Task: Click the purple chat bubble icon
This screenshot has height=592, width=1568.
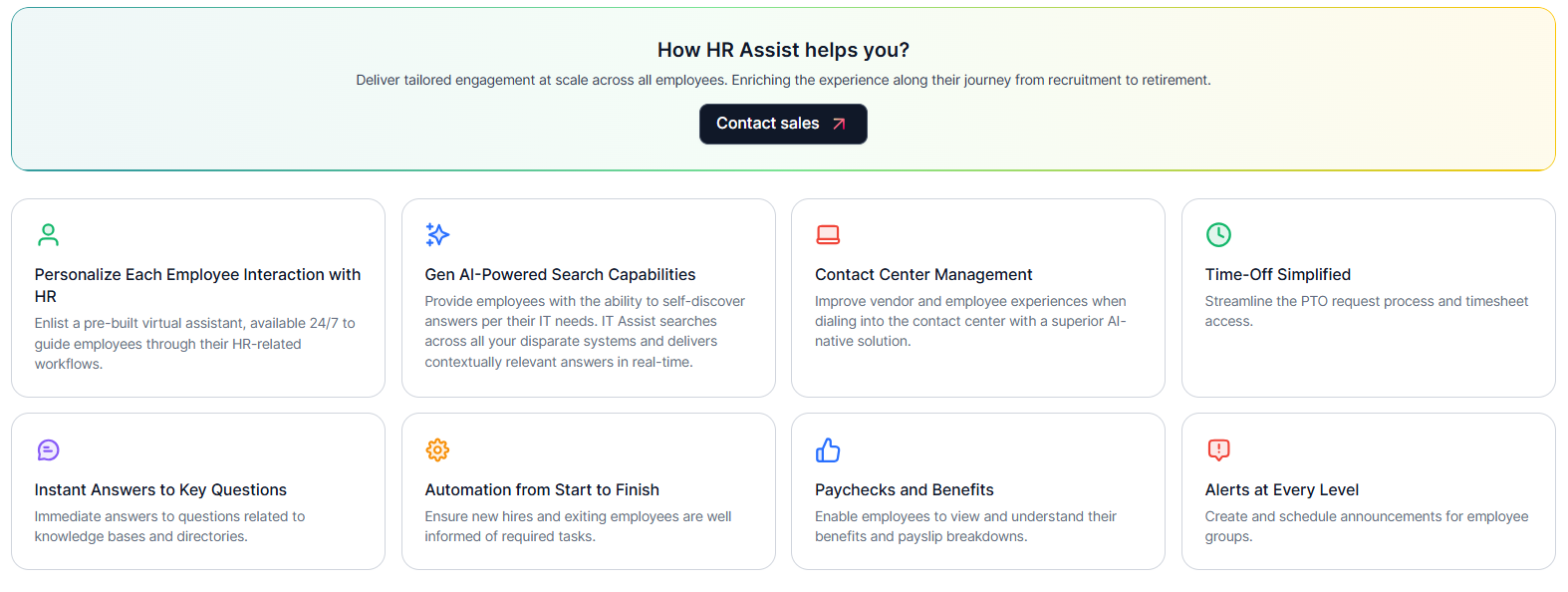Action: 48,449
